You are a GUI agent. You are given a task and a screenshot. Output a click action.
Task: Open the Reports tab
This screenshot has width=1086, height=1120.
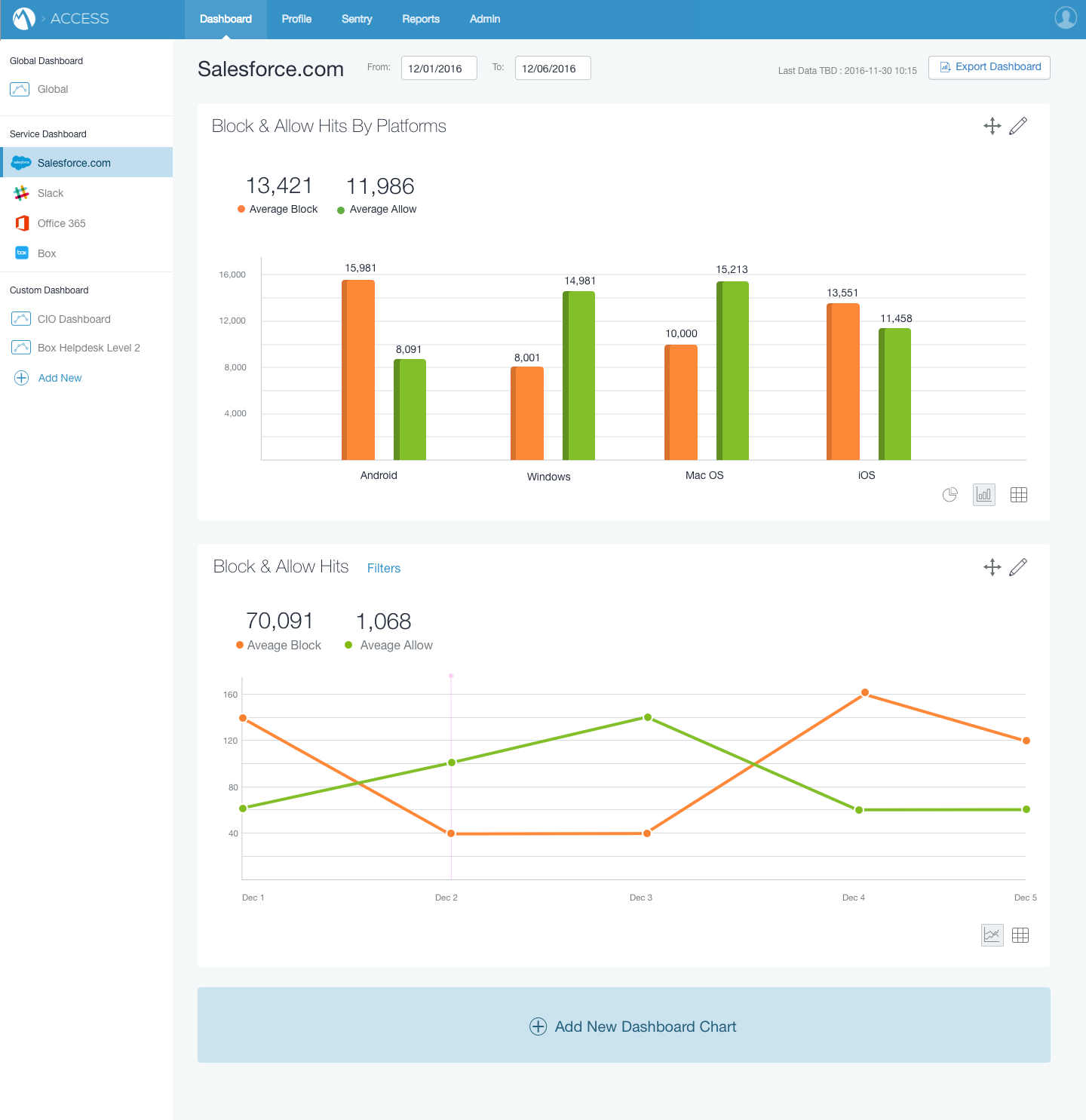pos(421,19)
